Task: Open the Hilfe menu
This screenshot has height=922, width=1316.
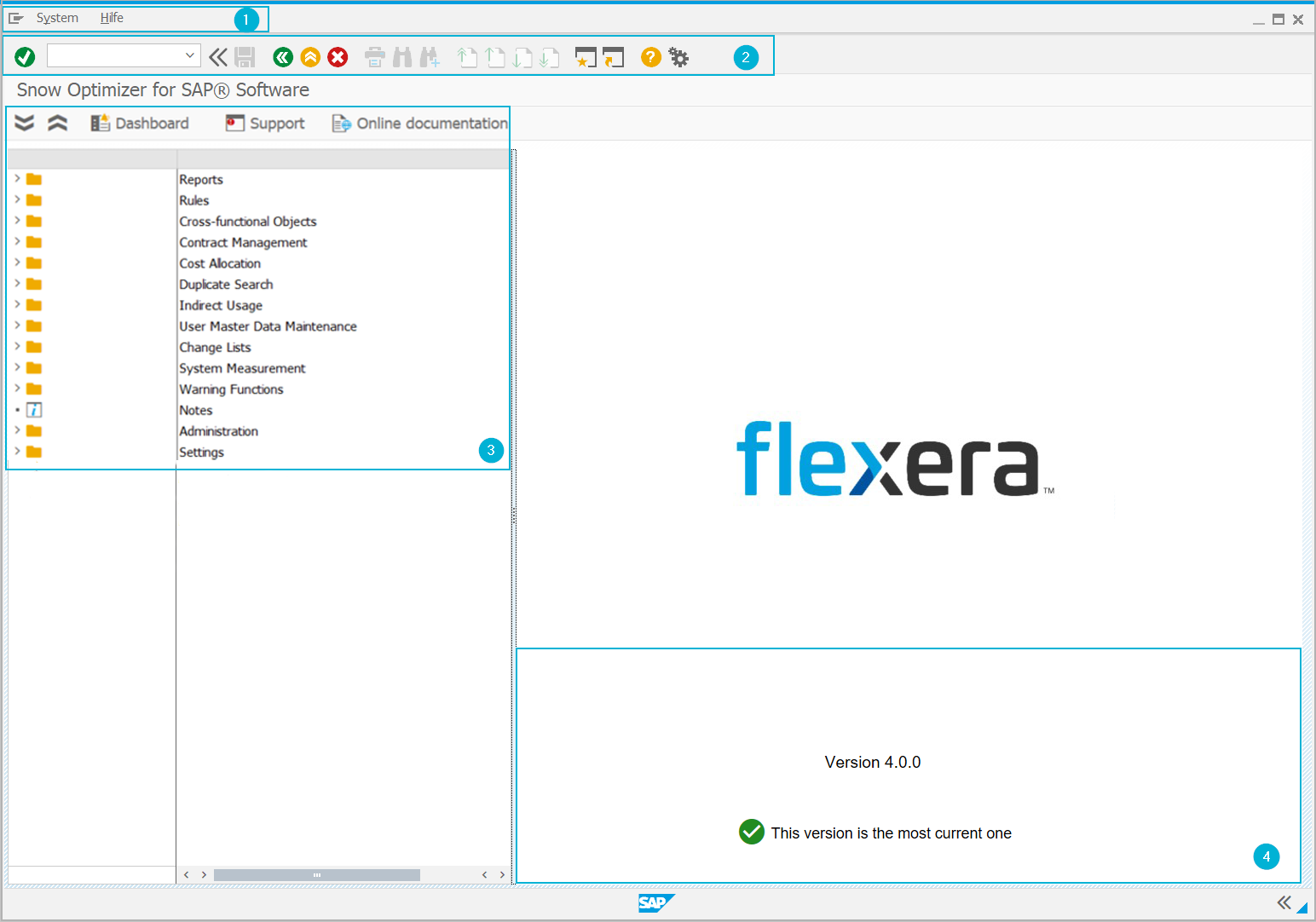Action: tap(112, 18)
